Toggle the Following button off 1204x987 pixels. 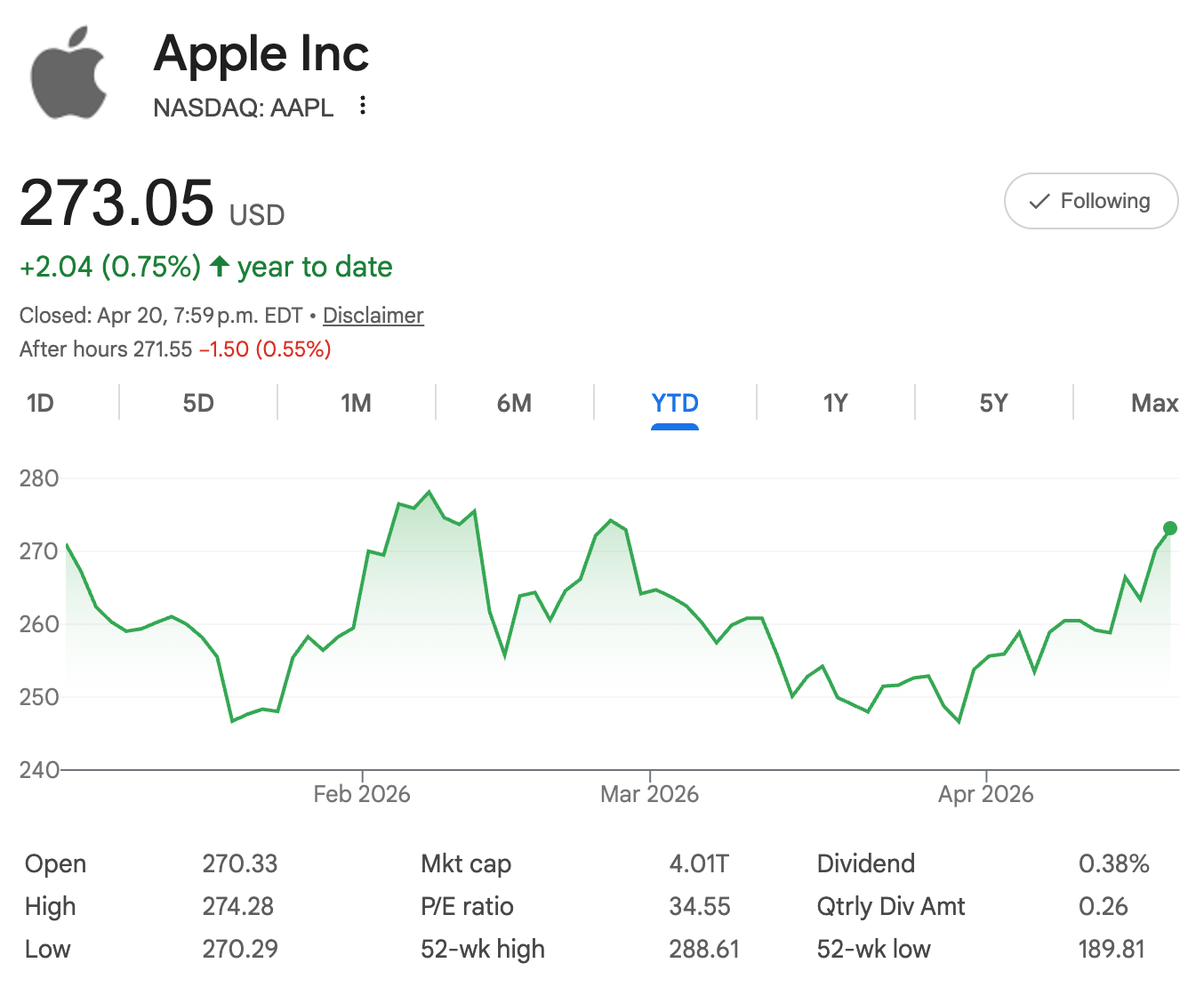click(1091, 201)
